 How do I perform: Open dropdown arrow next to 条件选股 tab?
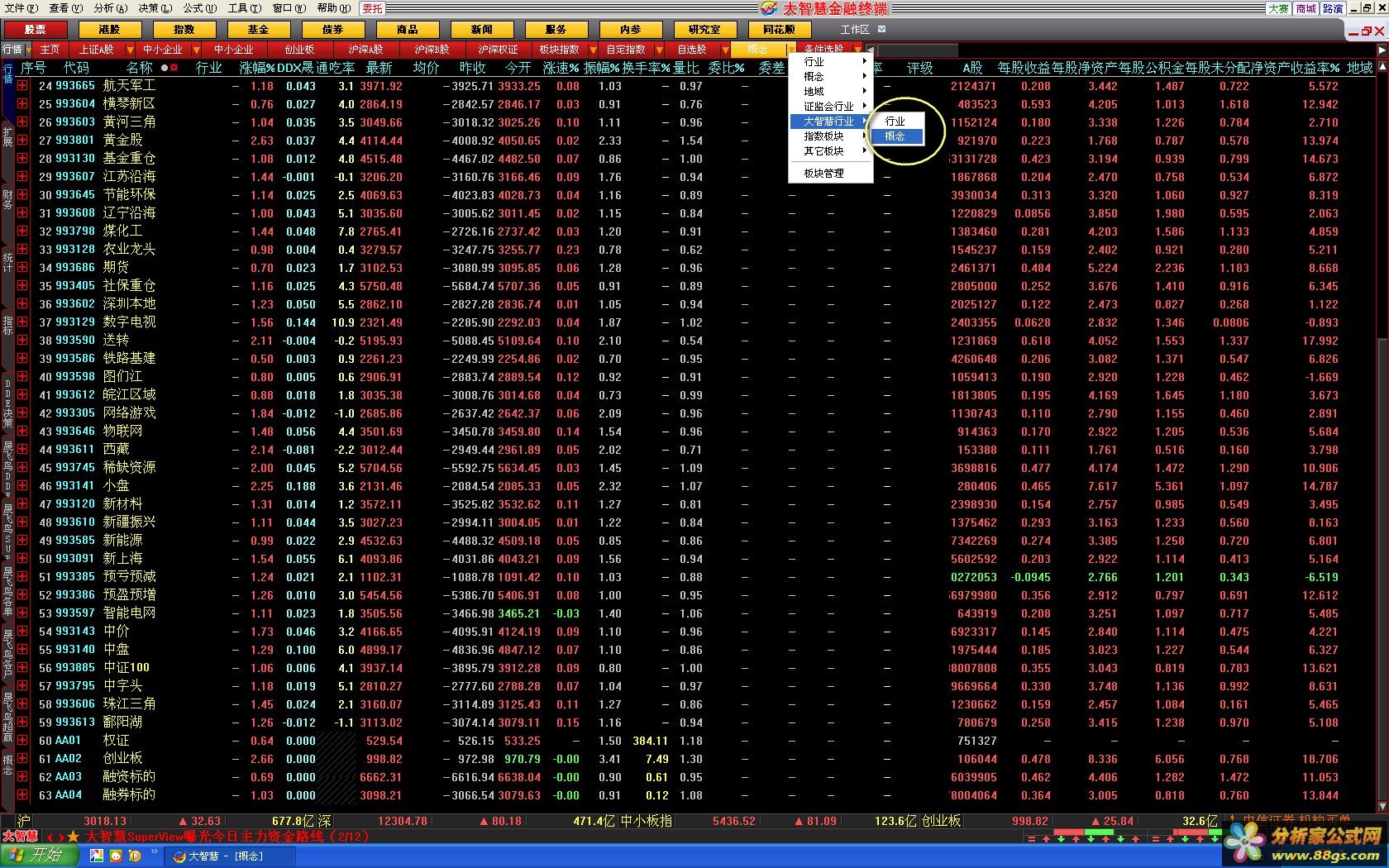click(x=857, y=50)
